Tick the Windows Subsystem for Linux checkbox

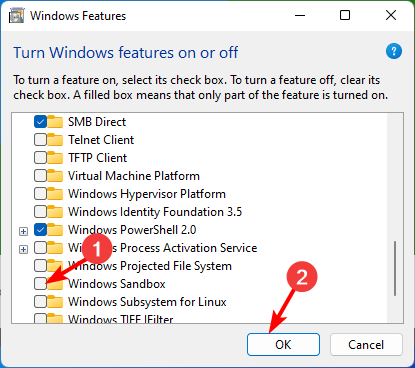coord(40,302)
